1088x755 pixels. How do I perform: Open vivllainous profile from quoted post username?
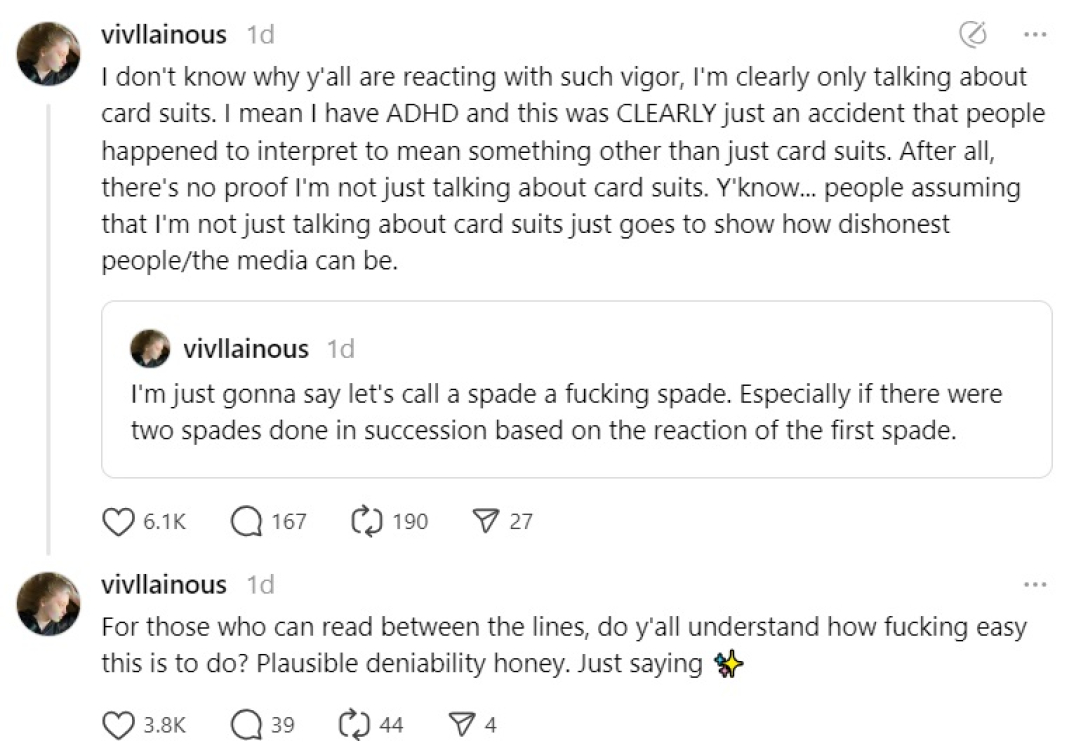(x=246, y=349)
